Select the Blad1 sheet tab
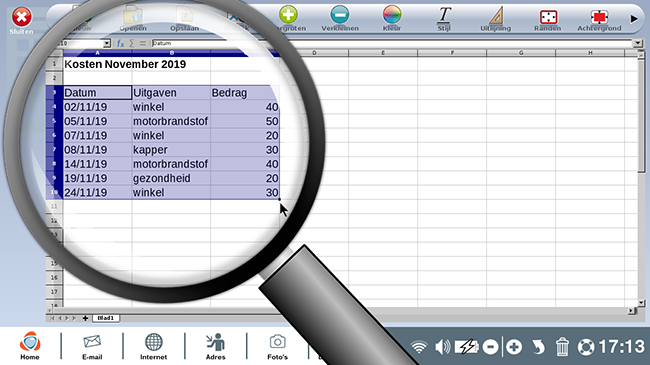 coord(106,318)
